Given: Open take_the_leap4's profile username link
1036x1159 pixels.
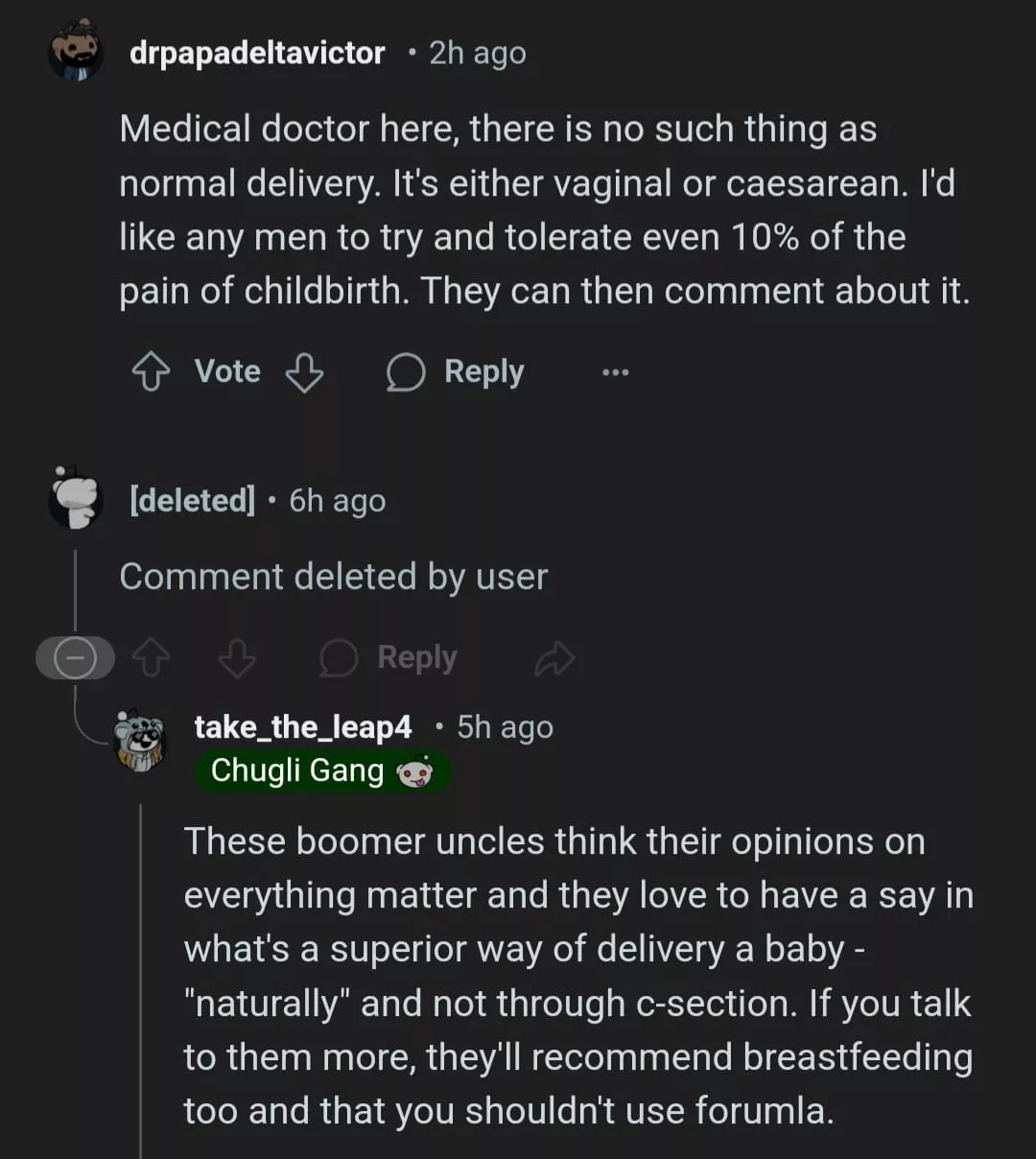Looking at the screenshot, I should coord(303,727).
